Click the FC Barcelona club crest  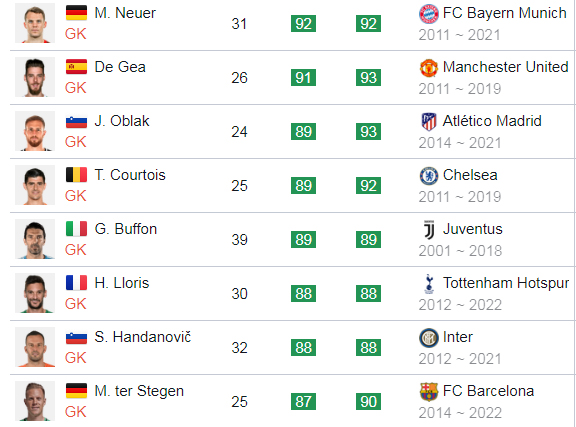pyautogui.click(x=429, y=392)
